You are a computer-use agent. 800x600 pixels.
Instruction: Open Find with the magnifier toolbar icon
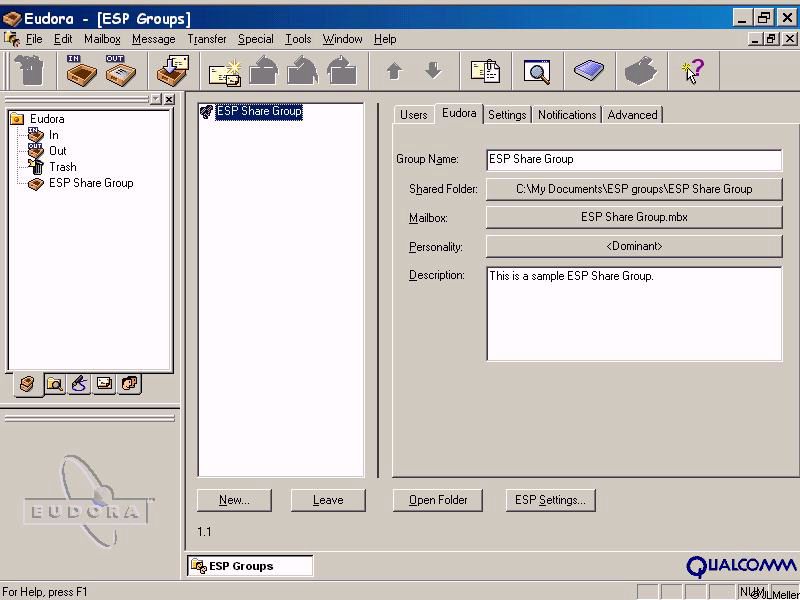pyautogui.click(x=537, y=71)
